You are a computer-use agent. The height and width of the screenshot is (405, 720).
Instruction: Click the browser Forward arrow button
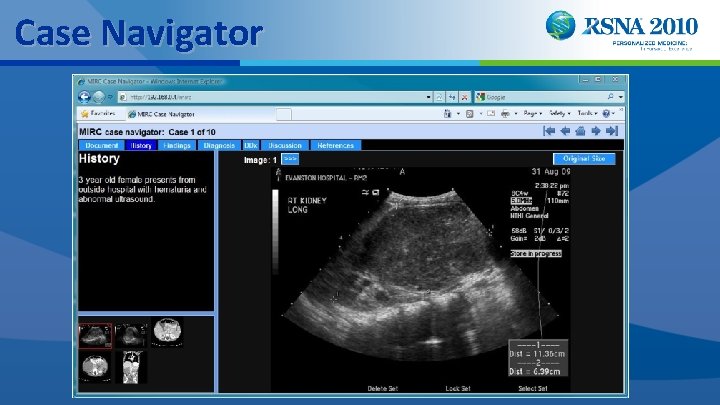click(99, 97)
